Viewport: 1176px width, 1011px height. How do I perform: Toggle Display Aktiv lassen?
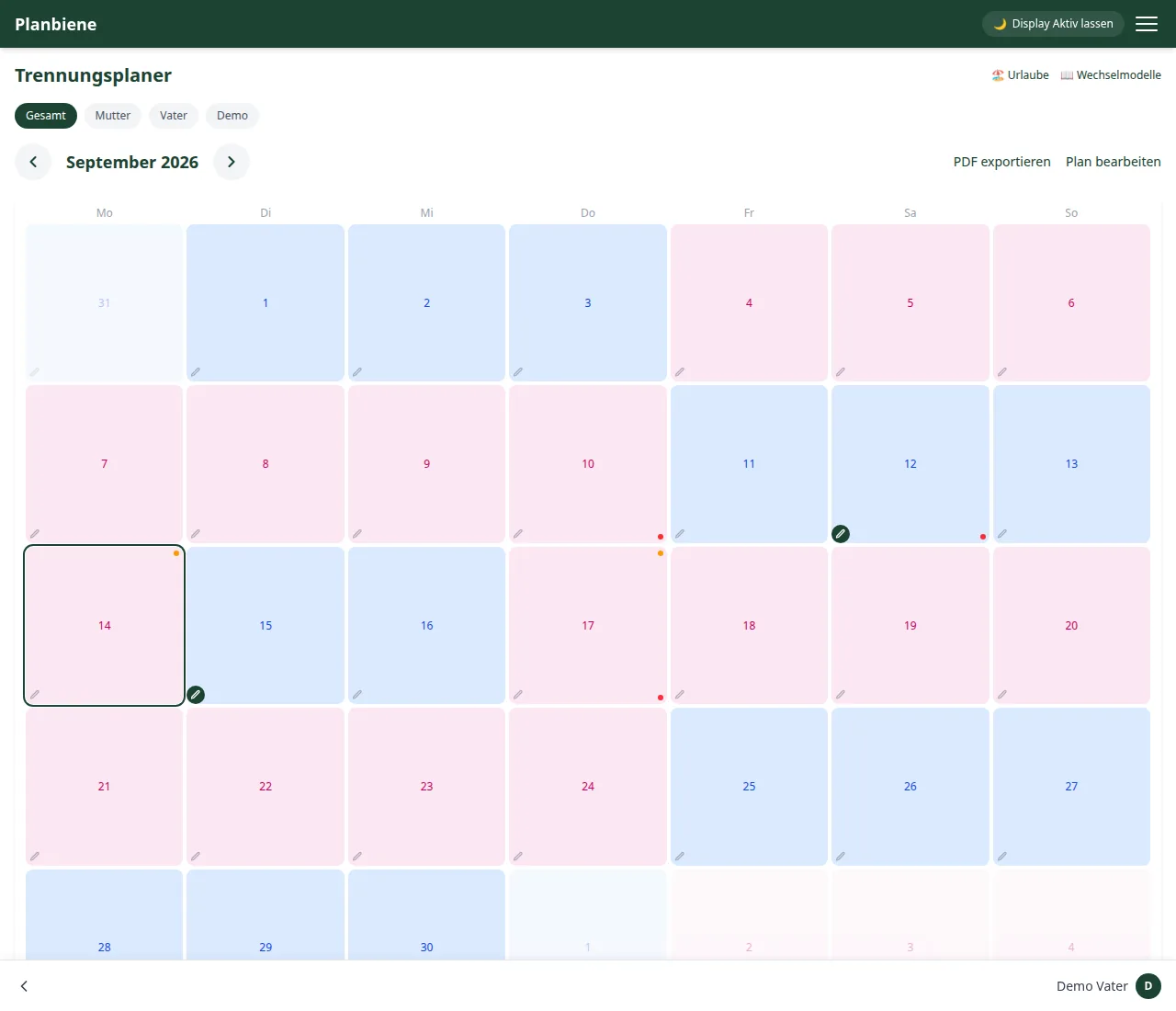pos(1053,24)
